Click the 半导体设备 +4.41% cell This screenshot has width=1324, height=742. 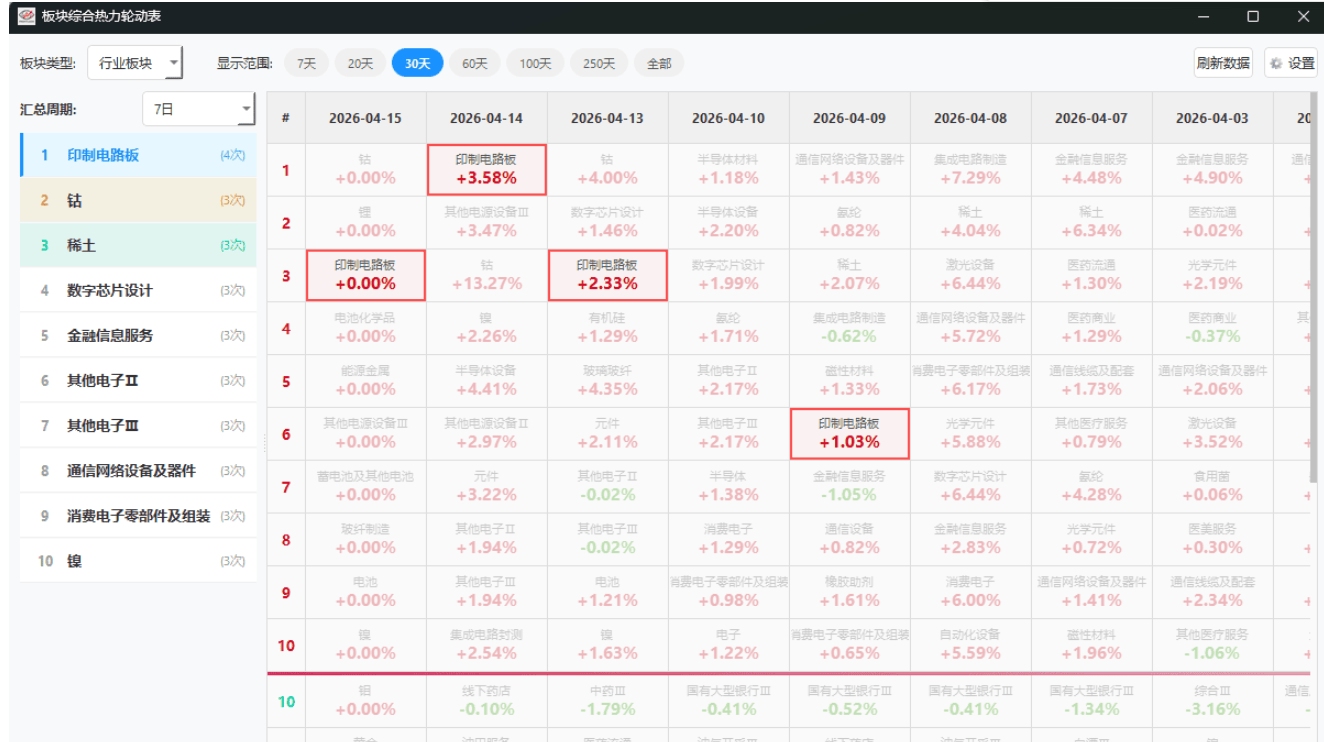(x=487, y=381)
